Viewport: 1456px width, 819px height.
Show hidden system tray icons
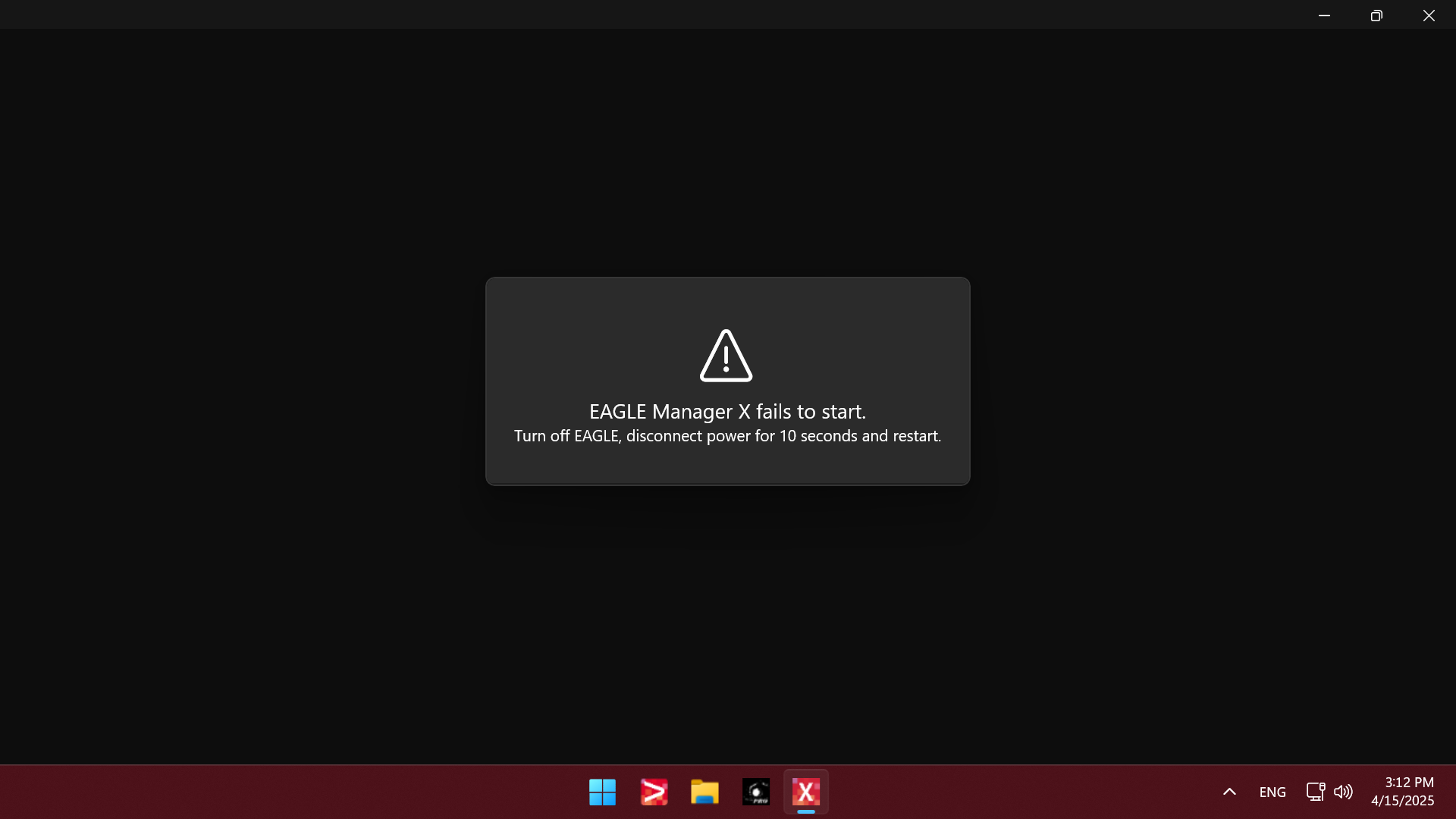[x=1229, y=792]
